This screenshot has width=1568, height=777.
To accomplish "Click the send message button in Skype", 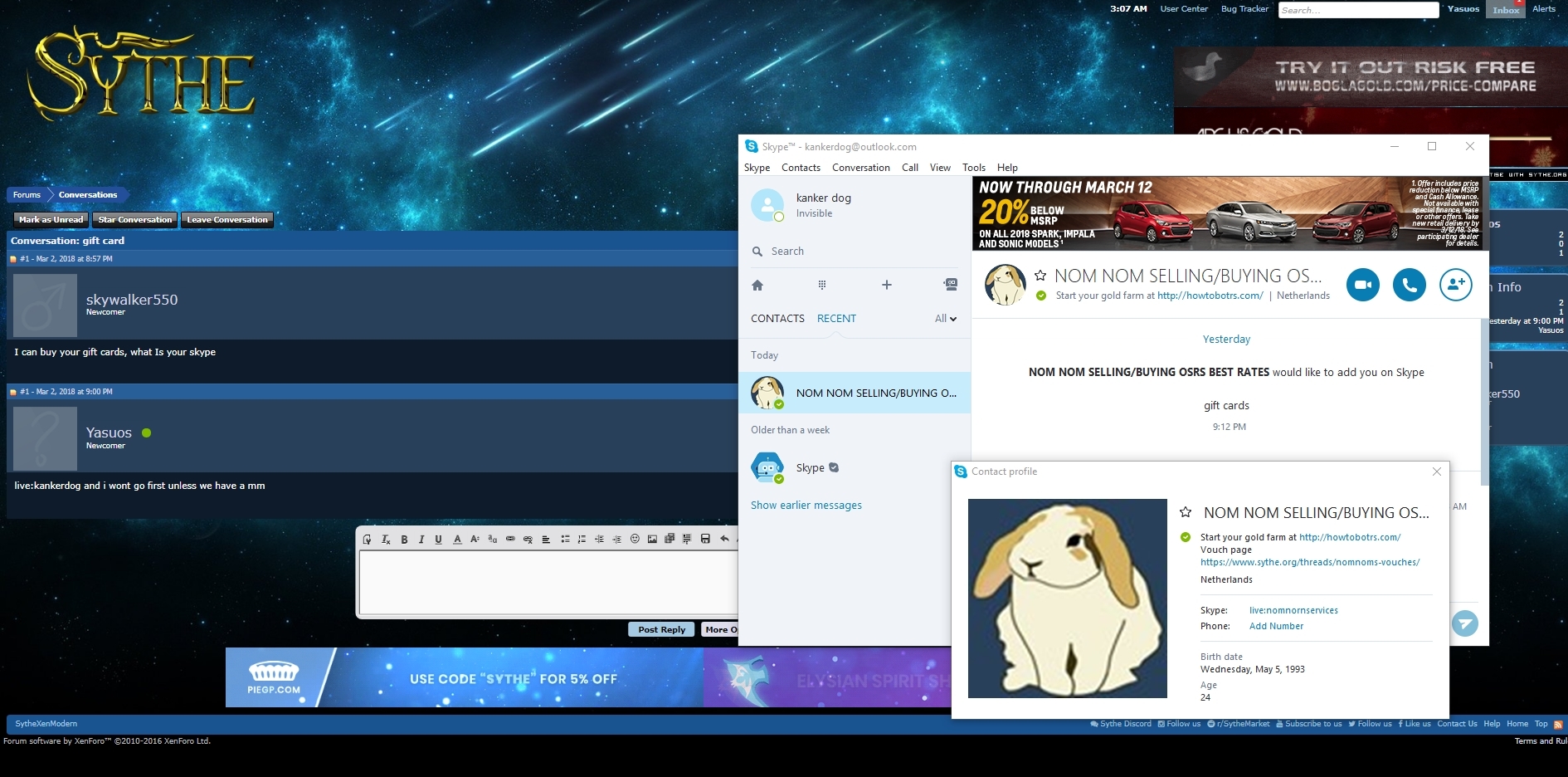I will [x=1464, y=623].
